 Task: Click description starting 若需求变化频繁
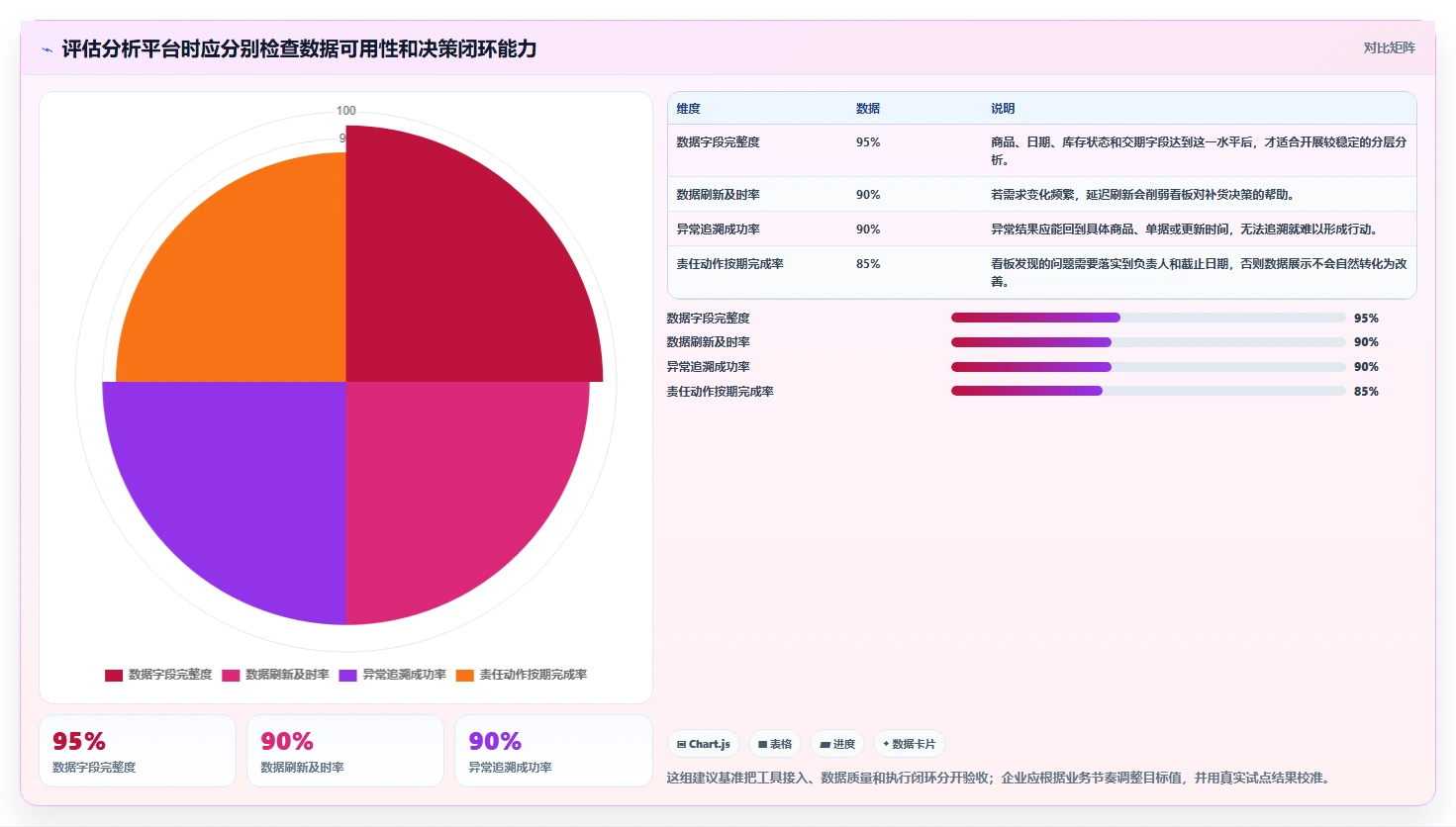coord(1143,195)
